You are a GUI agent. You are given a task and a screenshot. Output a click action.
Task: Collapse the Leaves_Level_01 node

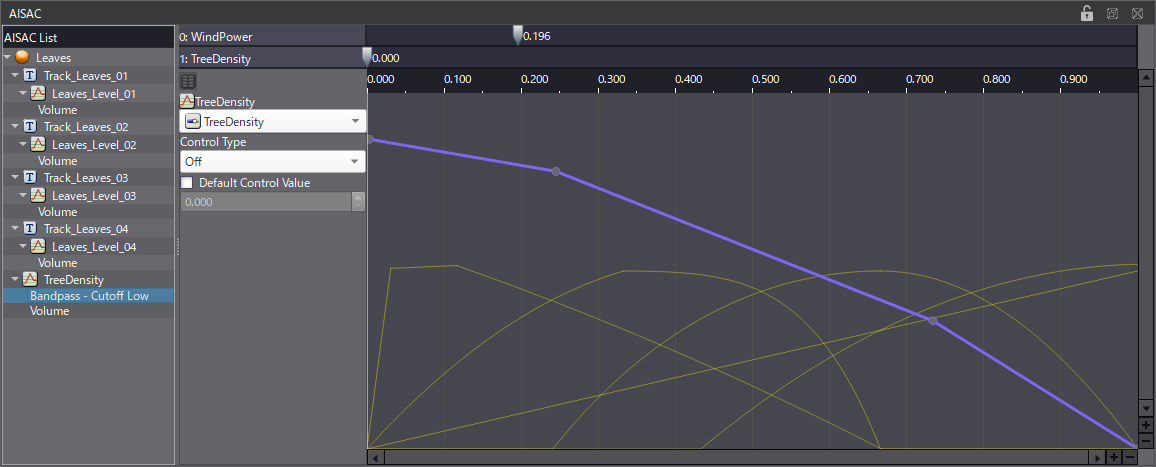coord(23,94)
